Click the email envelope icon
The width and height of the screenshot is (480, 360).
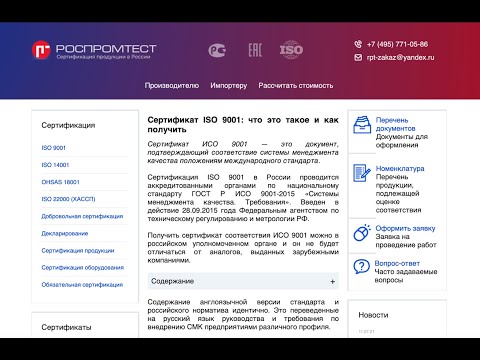pyautogui.click(x=358, y=58)
